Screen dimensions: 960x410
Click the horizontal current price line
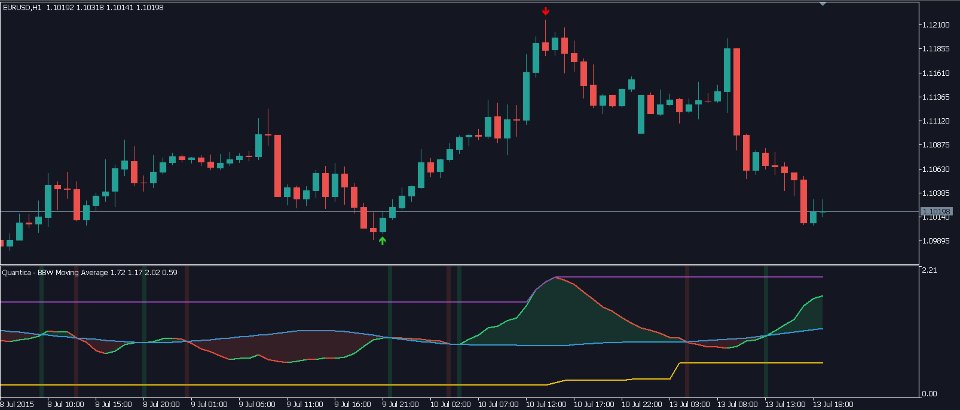click(459, 212)
